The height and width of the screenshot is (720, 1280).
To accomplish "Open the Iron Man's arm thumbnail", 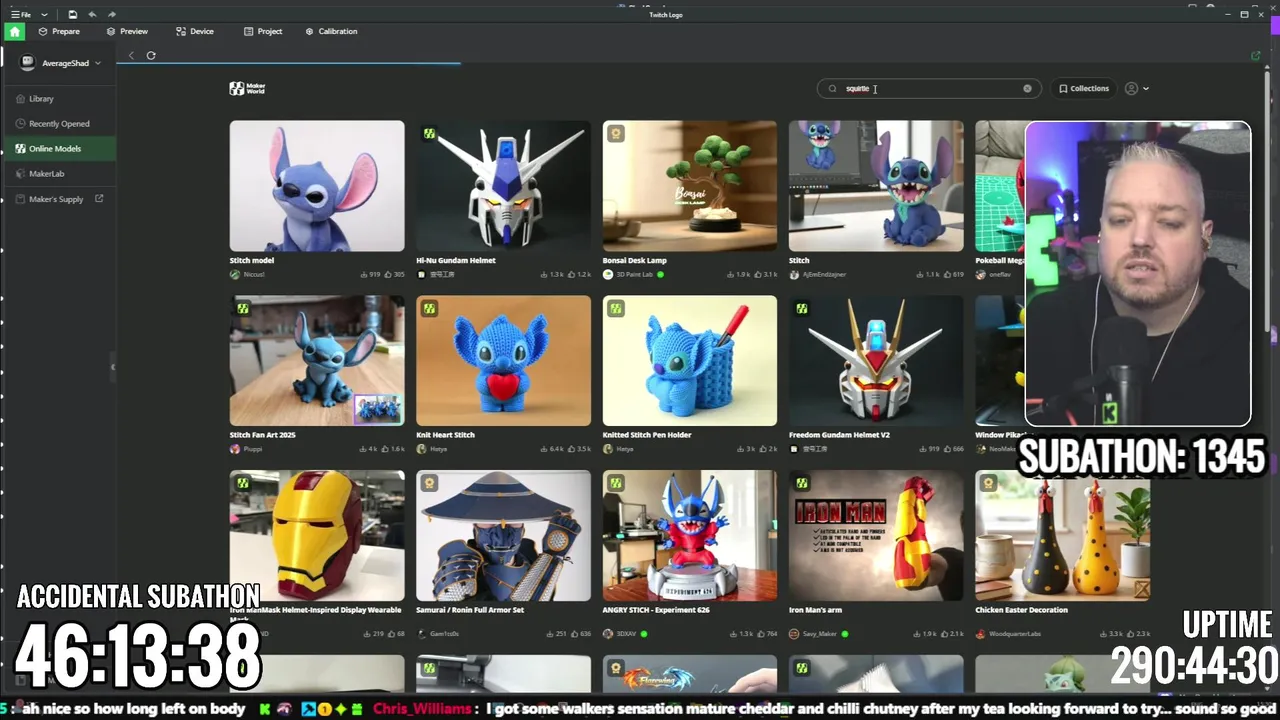I will pos(876,536).
